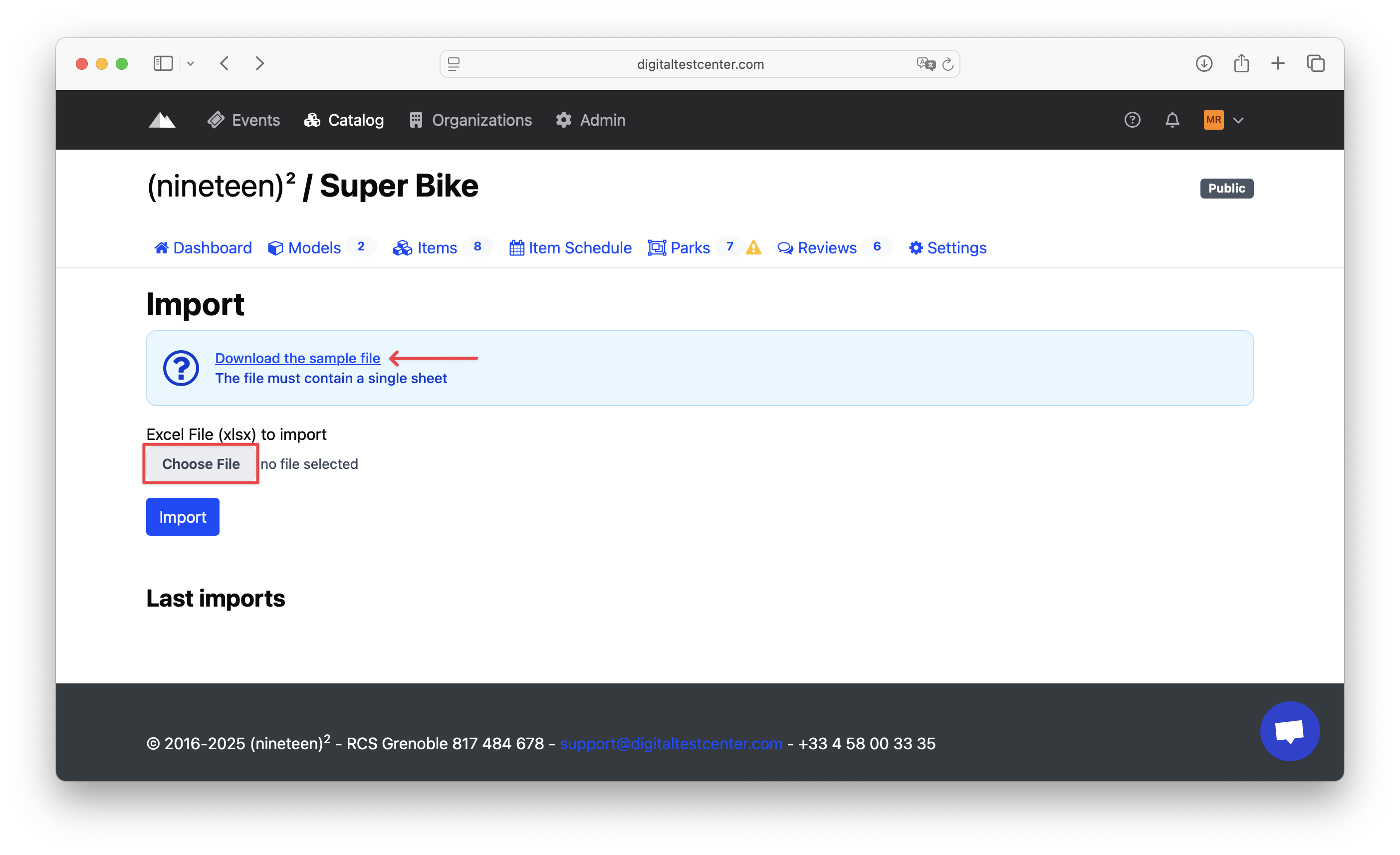Switch to the Item Schedule tab
Viewport: 1400px width, 855px height.
570,248
